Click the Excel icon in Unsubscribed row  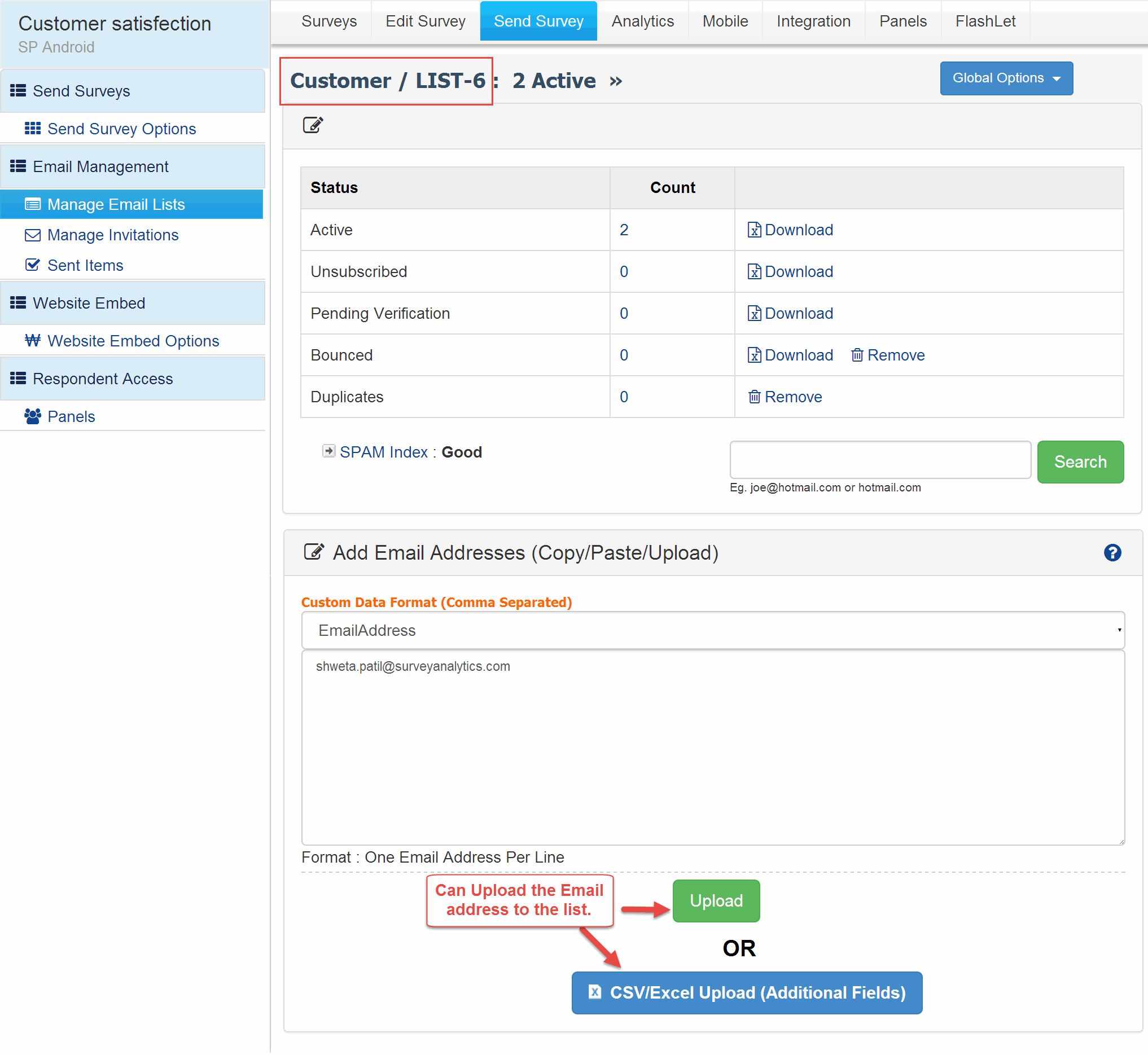(754, 271)
